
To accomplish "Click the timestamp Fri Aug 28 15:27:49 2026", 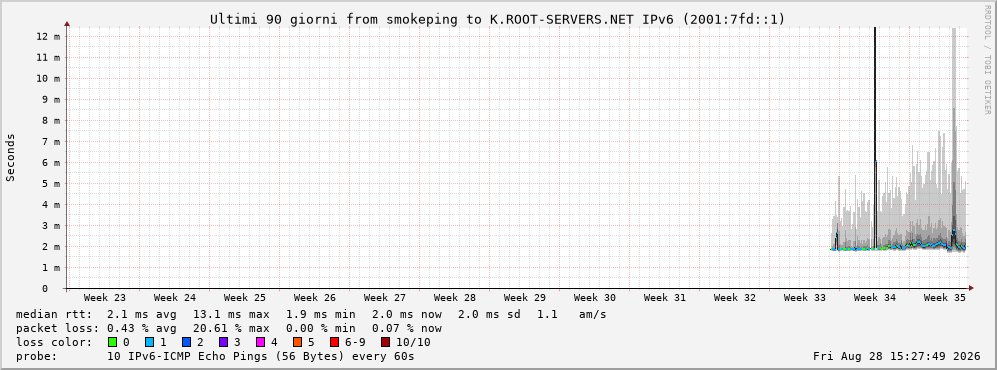I will 897,356.
